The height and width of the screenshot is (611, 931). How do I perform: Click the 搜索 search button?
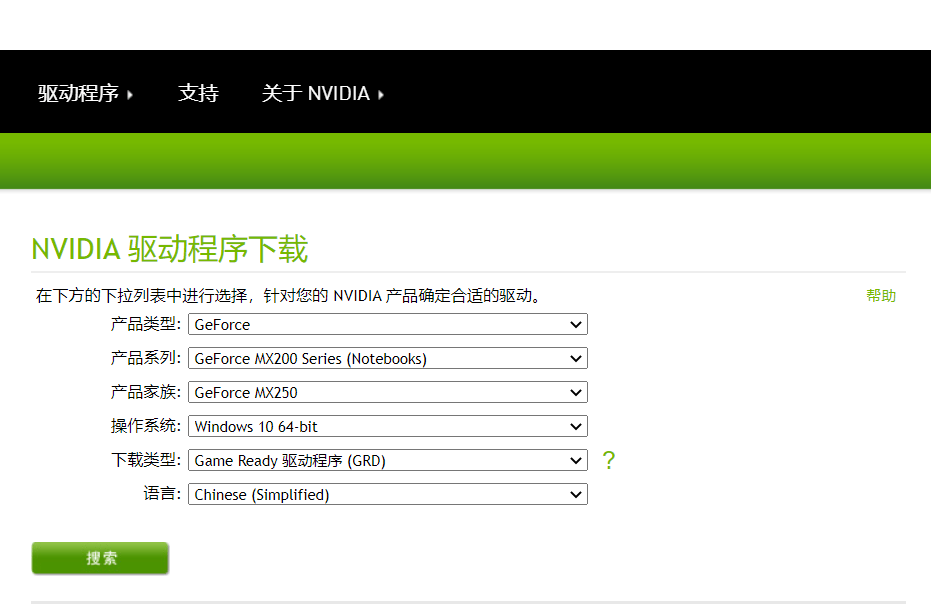click(x=100, y=558)
